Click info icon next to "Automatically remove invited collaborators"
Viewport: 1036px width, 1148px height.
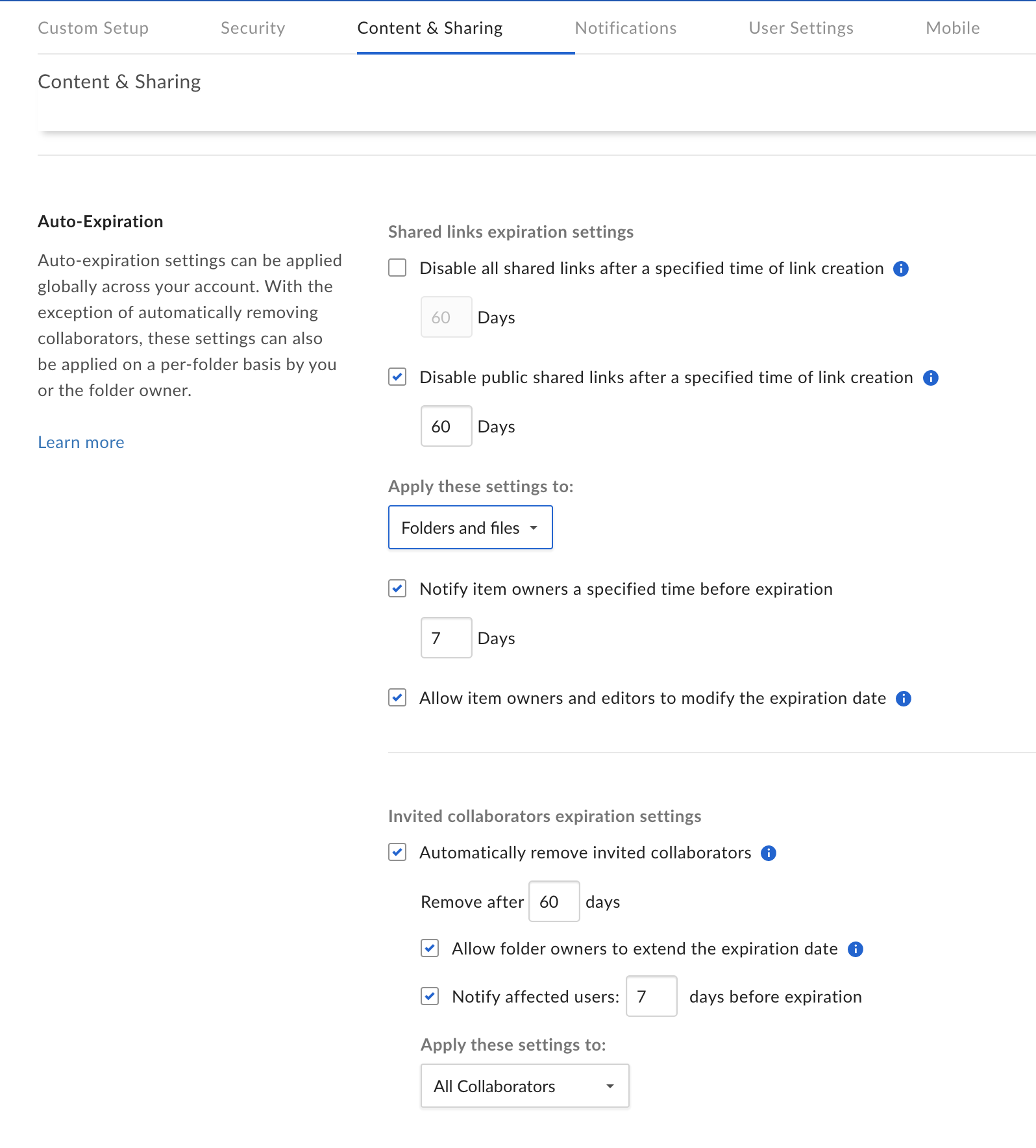click(769, 853)
